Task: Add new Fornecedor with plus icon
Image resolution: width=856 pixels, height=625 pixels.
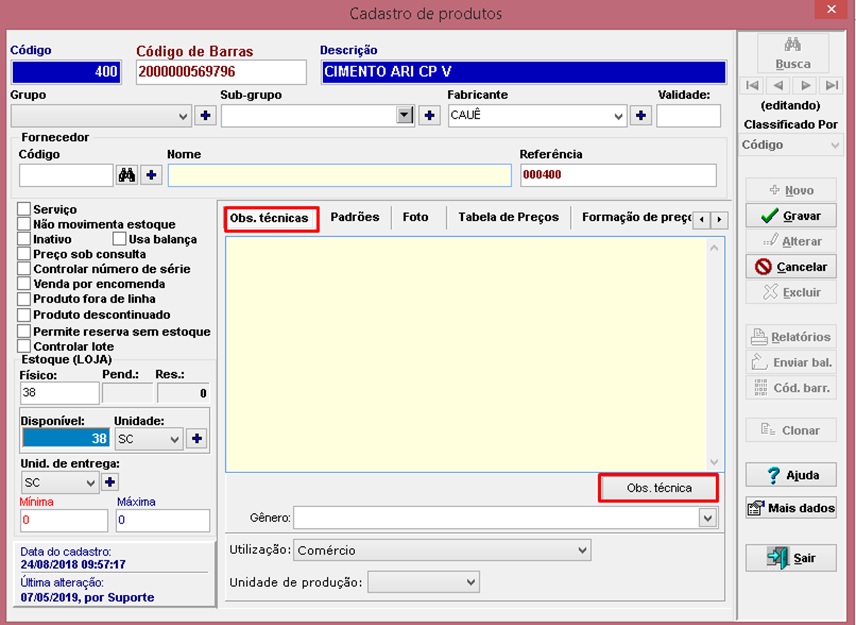Action: (x=151, y=175)
